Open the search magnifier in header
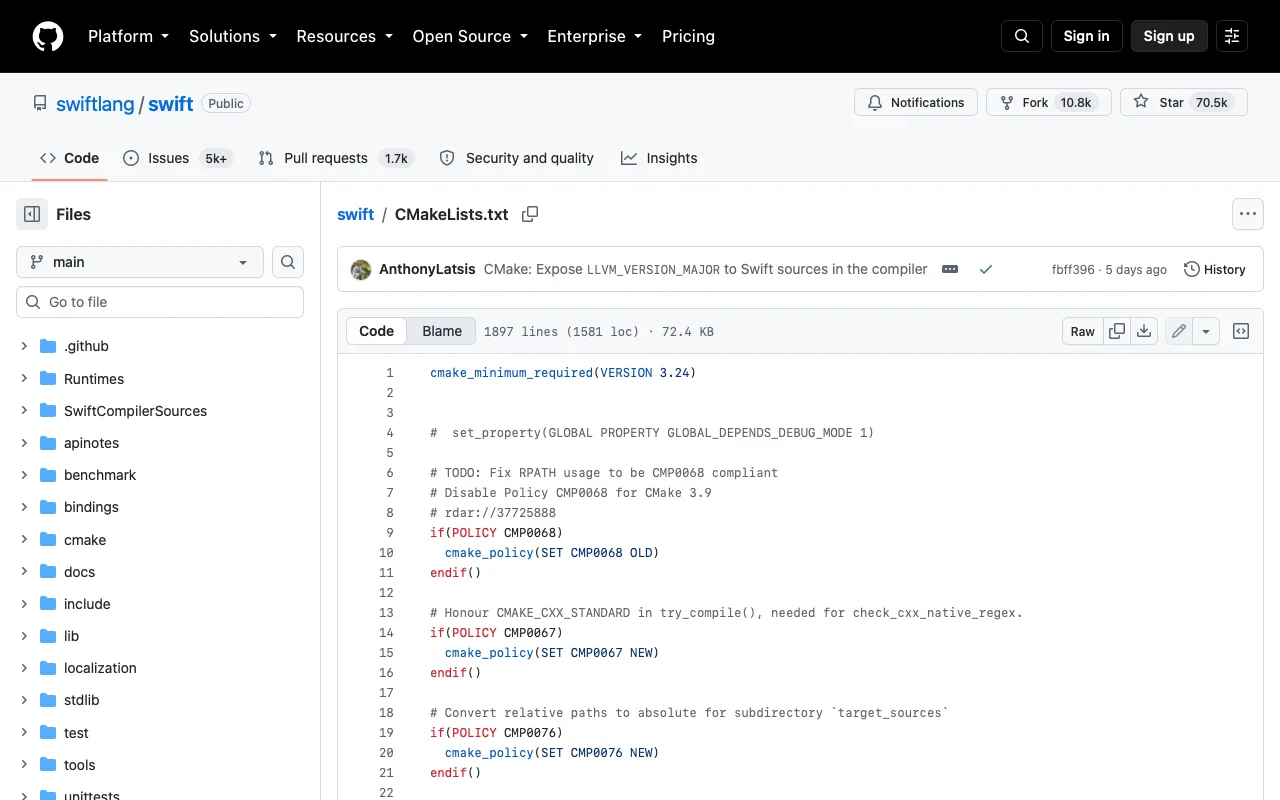 tap(1022, 36)
